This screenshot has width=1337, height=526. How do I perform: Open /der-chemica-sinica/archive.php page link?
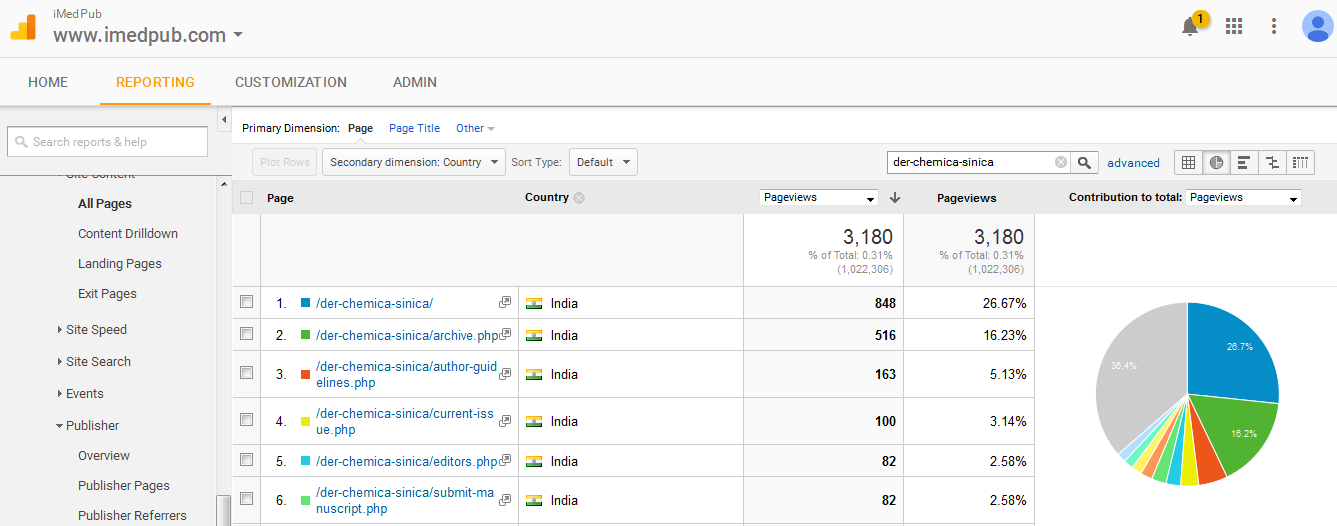pyautogui.click(x=407, y=335)
